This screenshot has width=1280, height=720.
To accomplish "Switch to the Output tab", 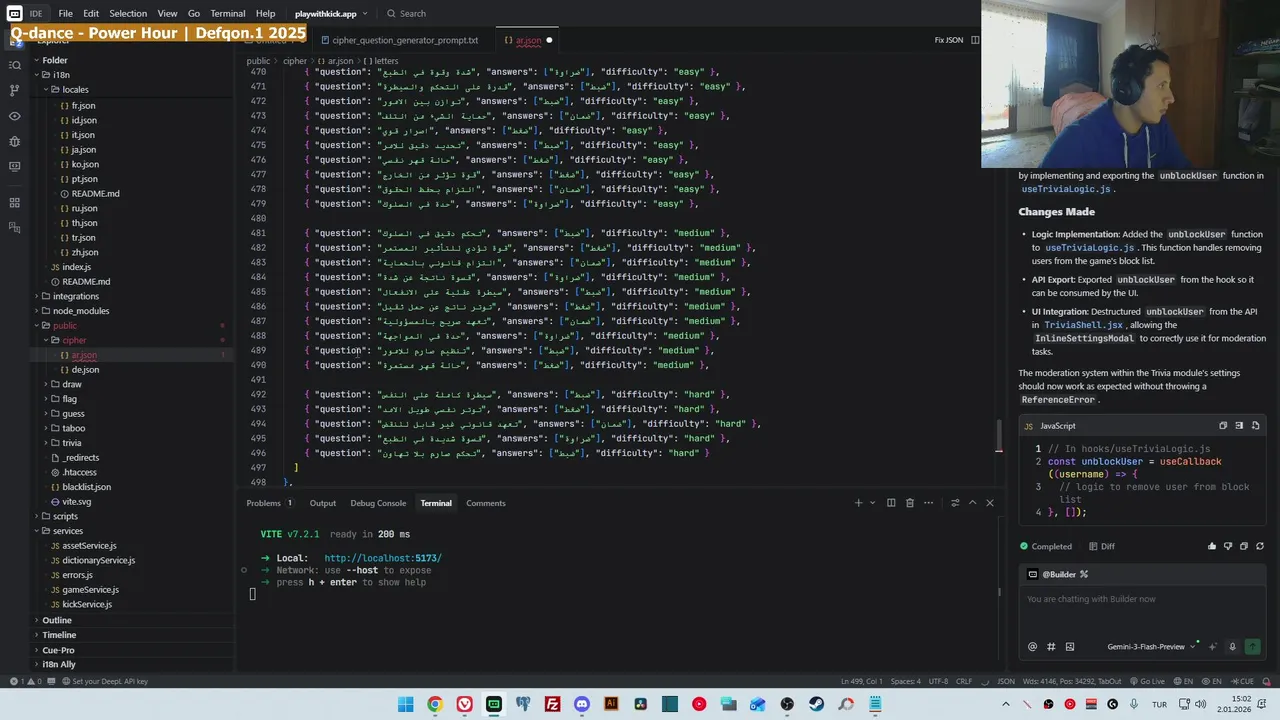I will pyautogui.click(x=322, y=503).
